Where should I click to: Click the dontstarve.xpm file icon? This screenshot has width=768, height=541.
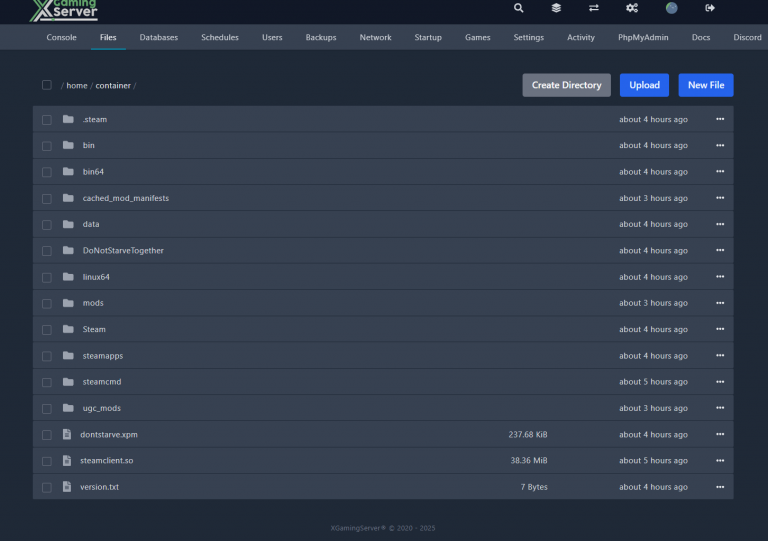point(67,435)
